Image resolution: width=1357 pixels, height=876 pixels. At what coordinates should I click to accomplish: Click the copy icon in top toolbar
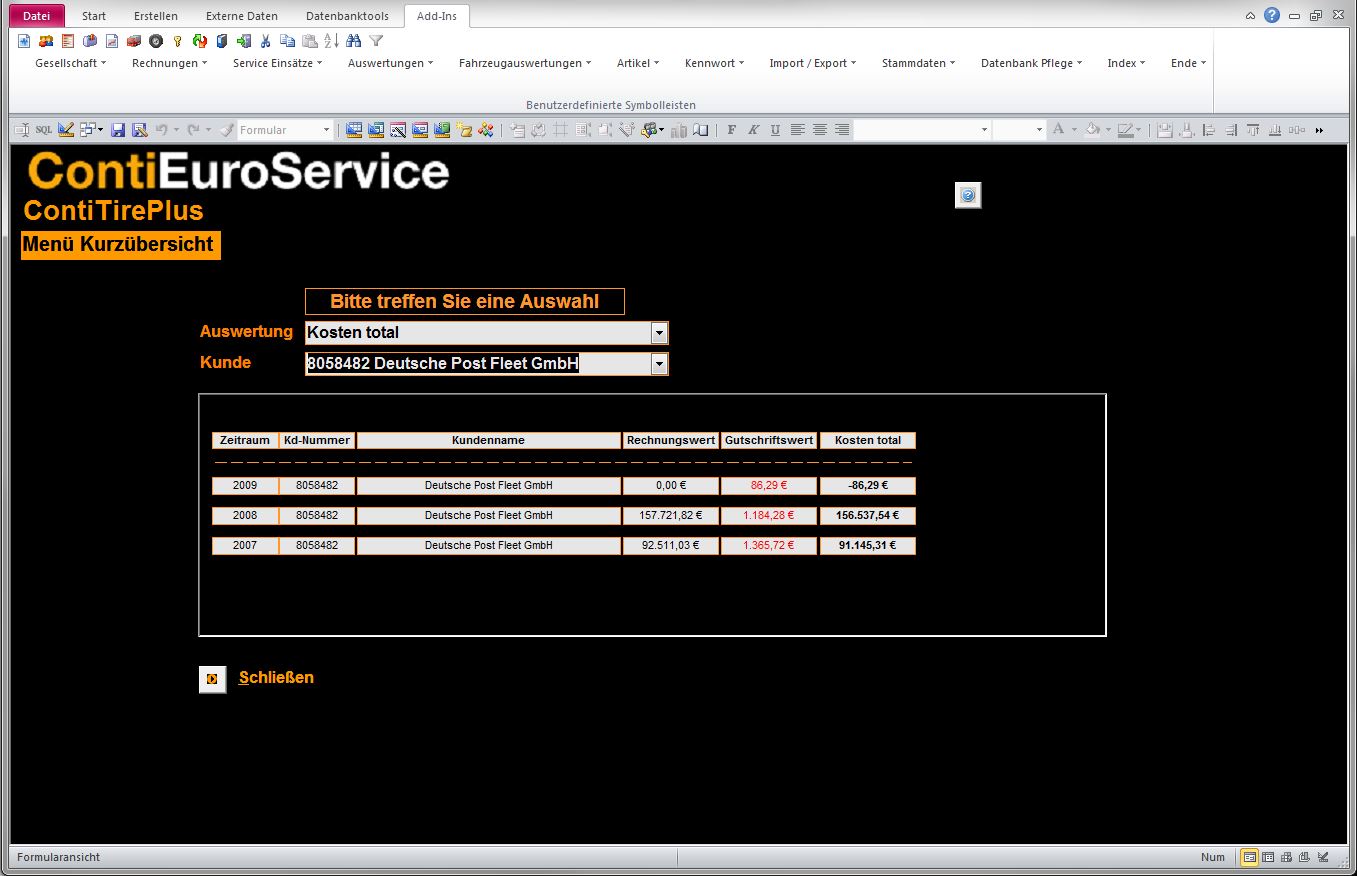(x=287, y=41)
